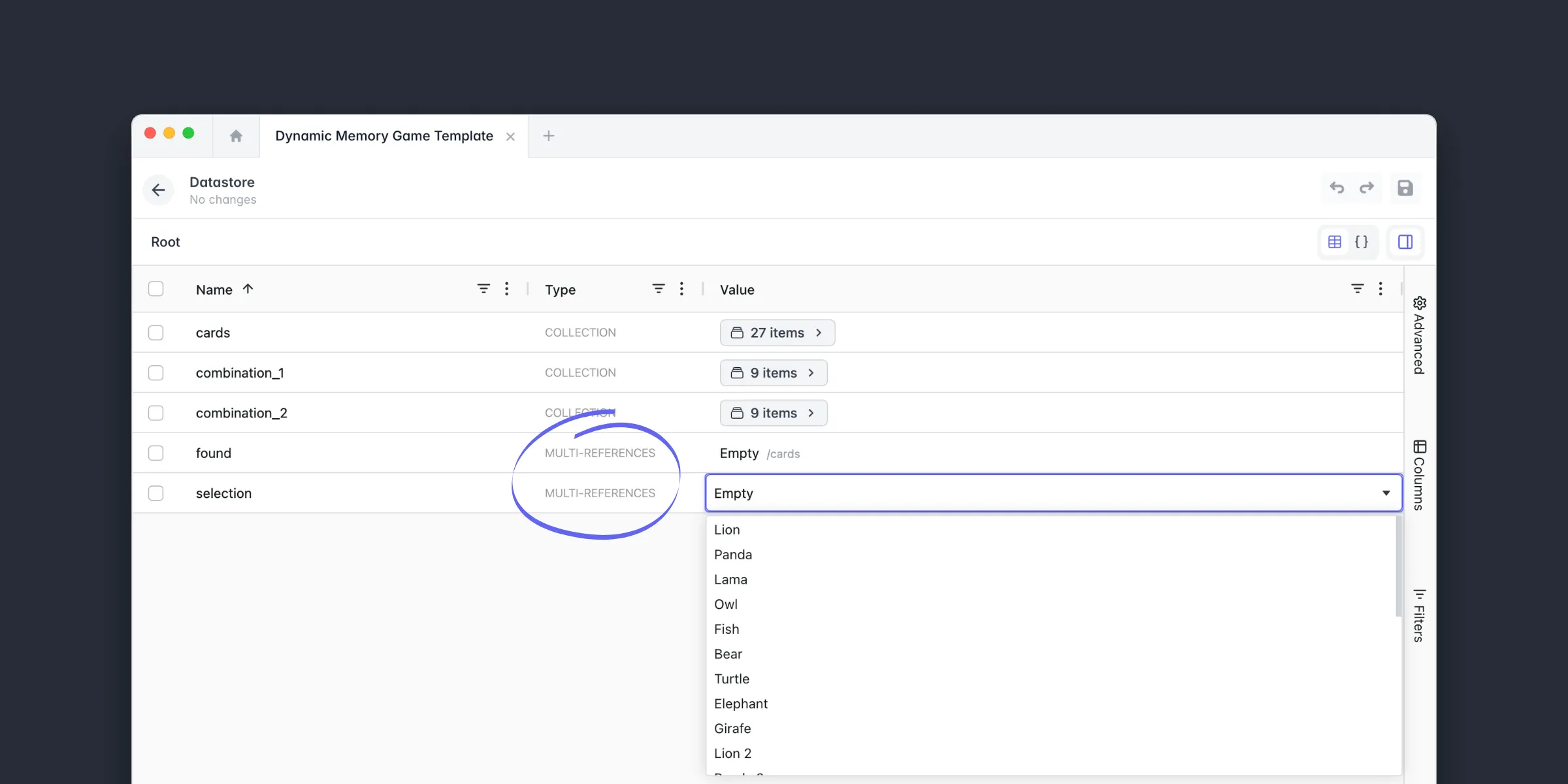The image size is (1568, 784).
Task: Redo the last change
Action: (x=1366, y=188)
